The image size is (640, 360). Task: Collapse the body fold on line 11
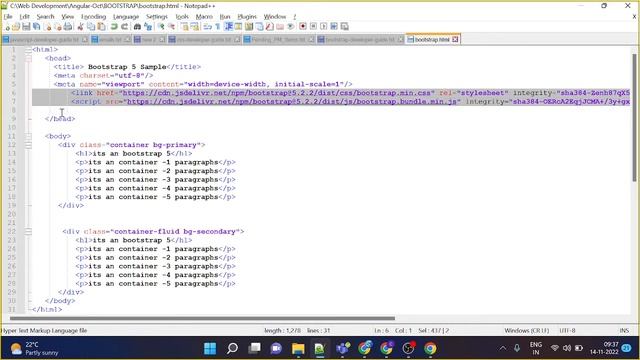28,136
